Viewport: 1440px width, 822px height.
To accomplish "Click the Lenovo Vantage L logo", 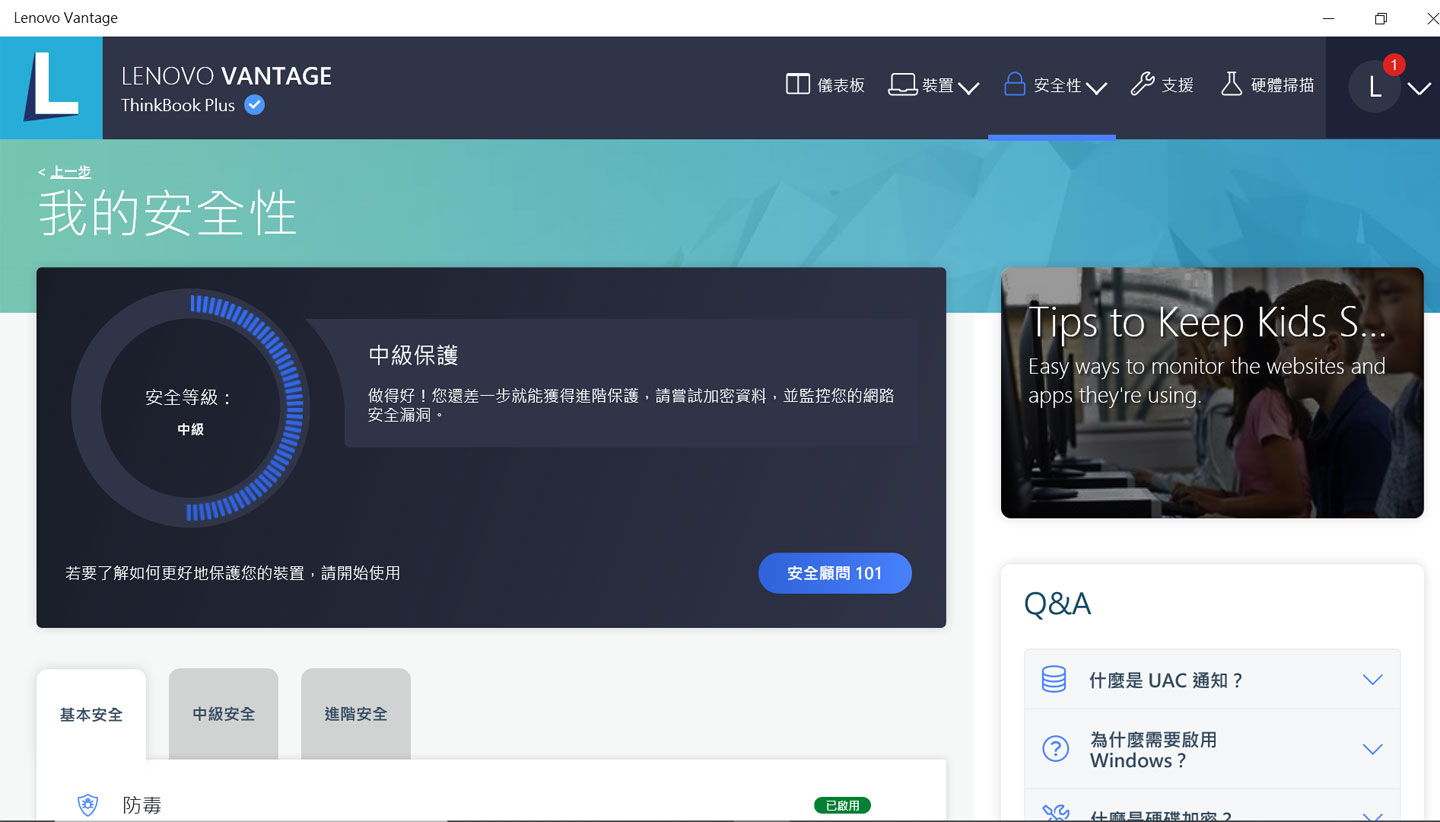I will pos(51,88).
